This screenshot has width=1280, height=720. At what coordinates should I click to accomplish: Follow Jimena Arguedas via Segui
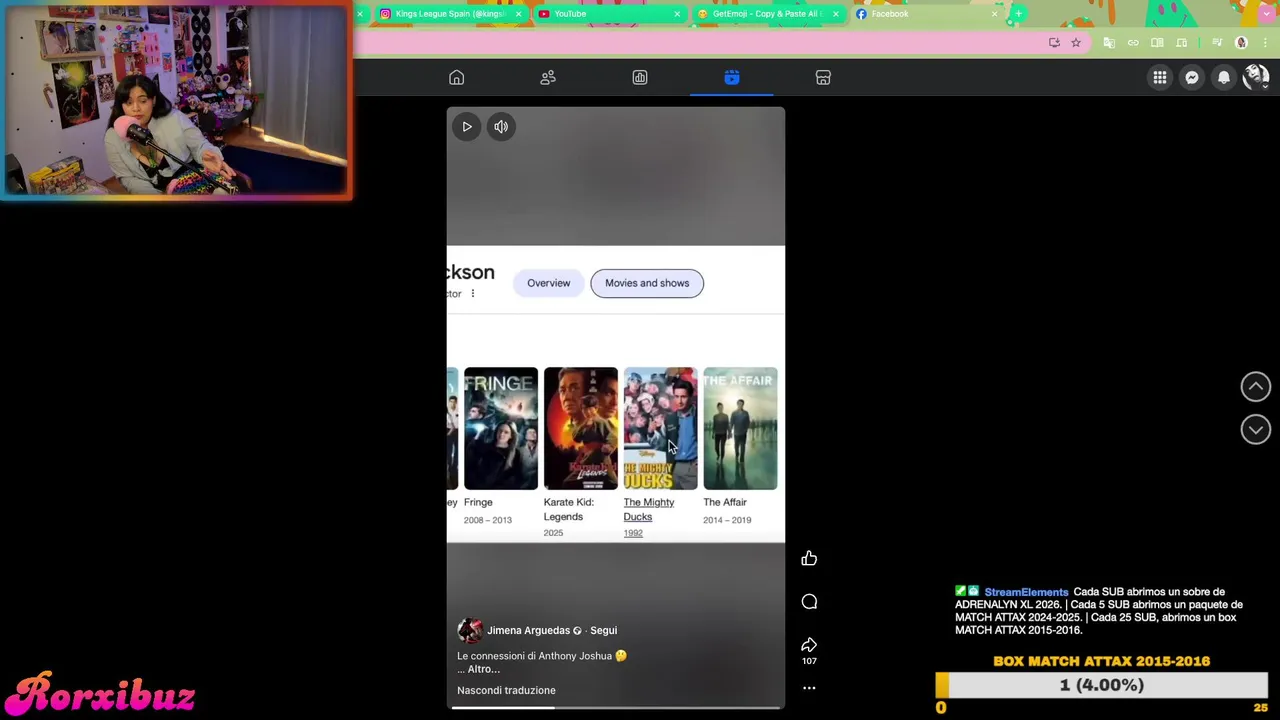(603, 630)
